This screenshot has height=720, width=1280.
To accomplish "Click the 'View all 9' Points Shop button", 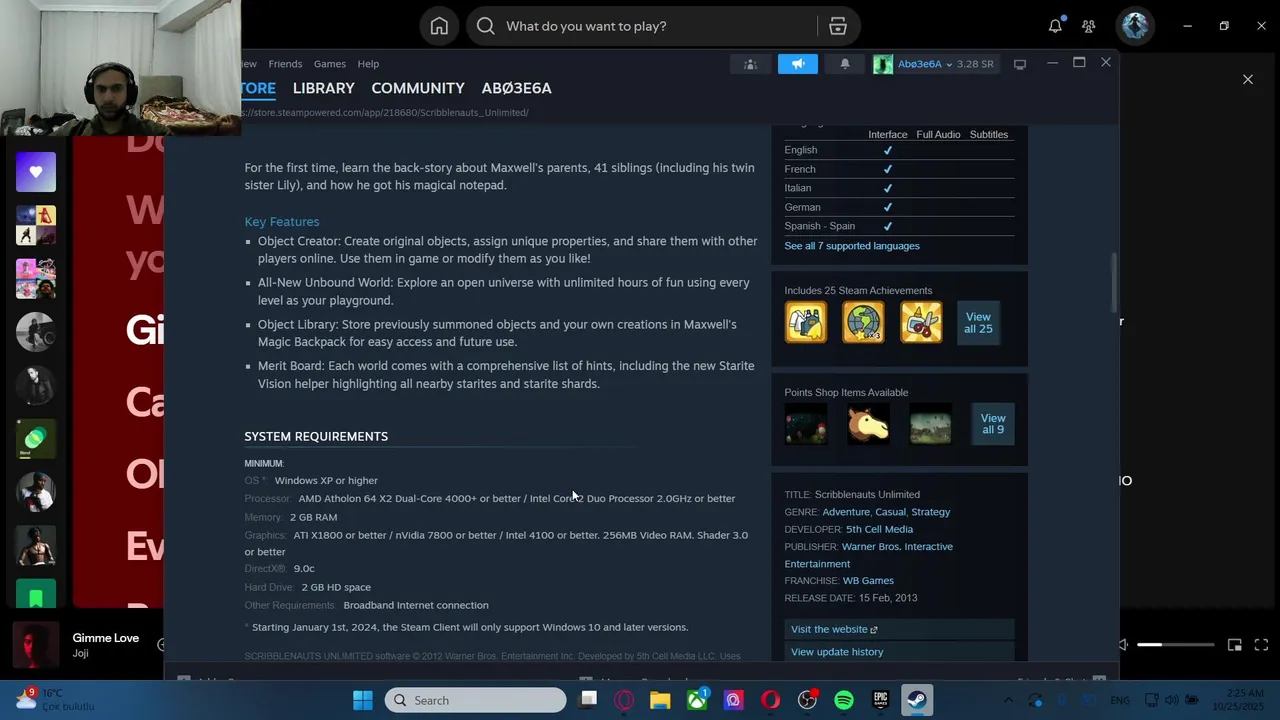I will tap(993, 424).
